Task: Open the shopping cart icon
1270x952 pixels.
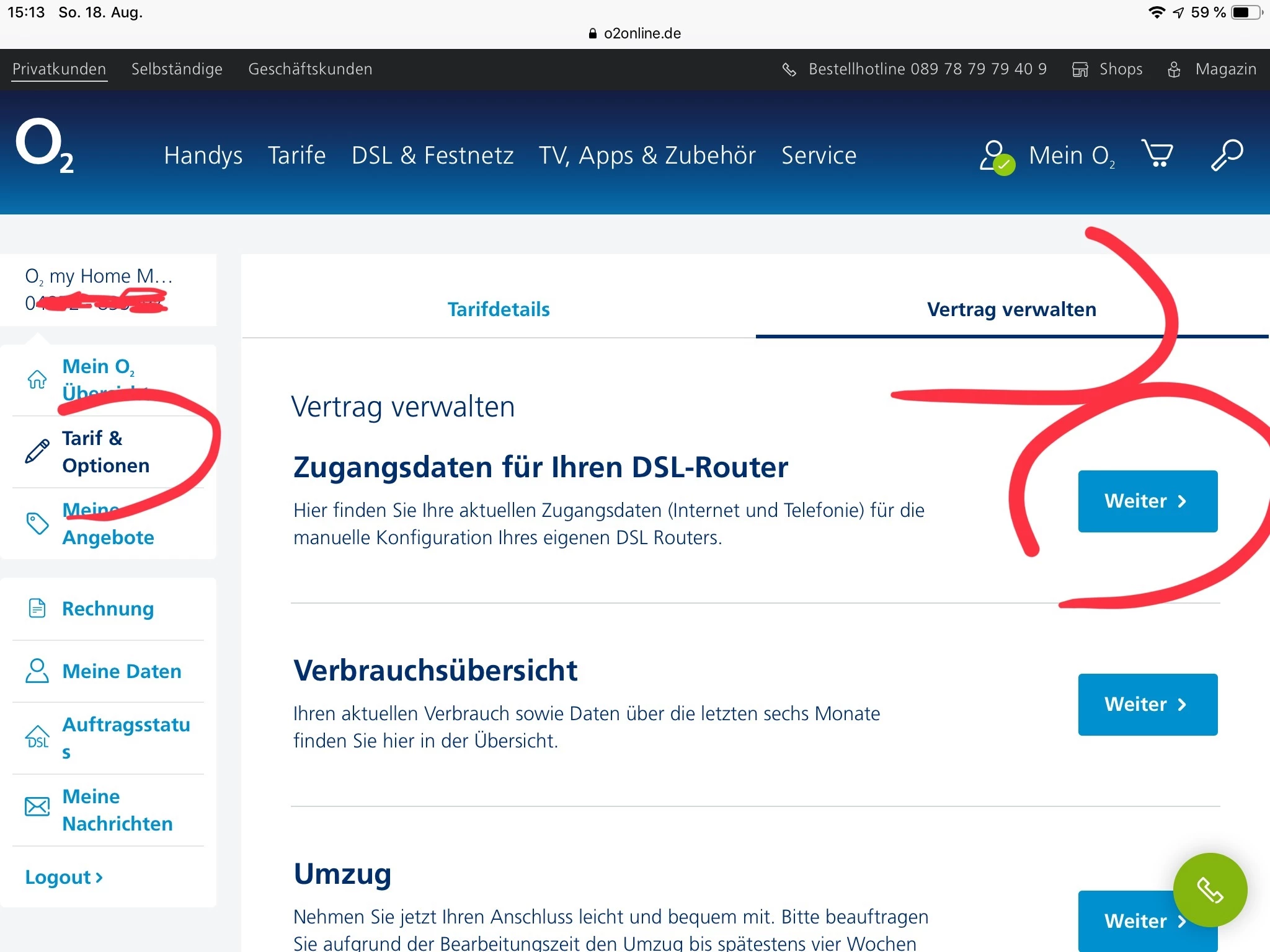Action: tap(1157, 153)
